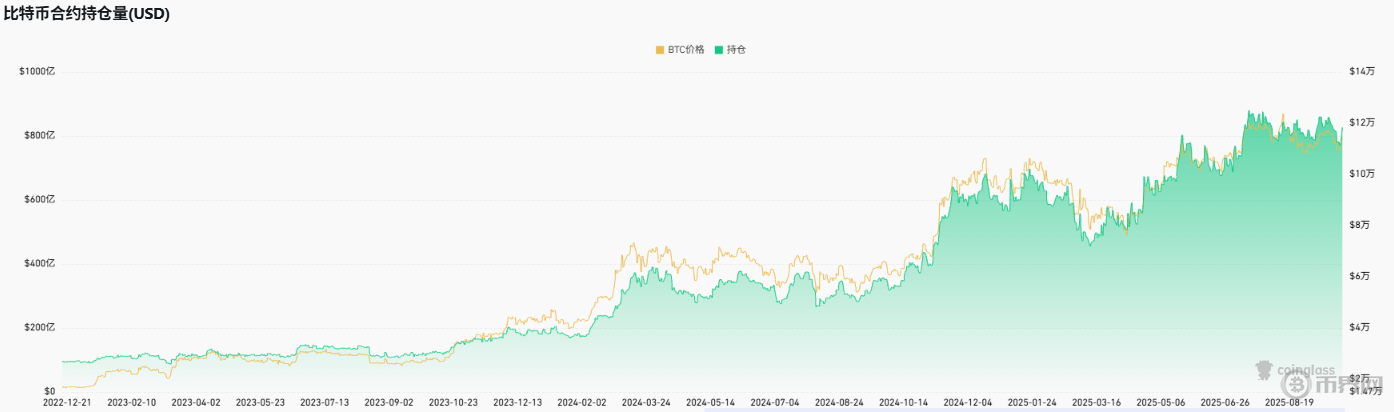Select the 2025-05-06 date label

click(x=1159, y=403)
